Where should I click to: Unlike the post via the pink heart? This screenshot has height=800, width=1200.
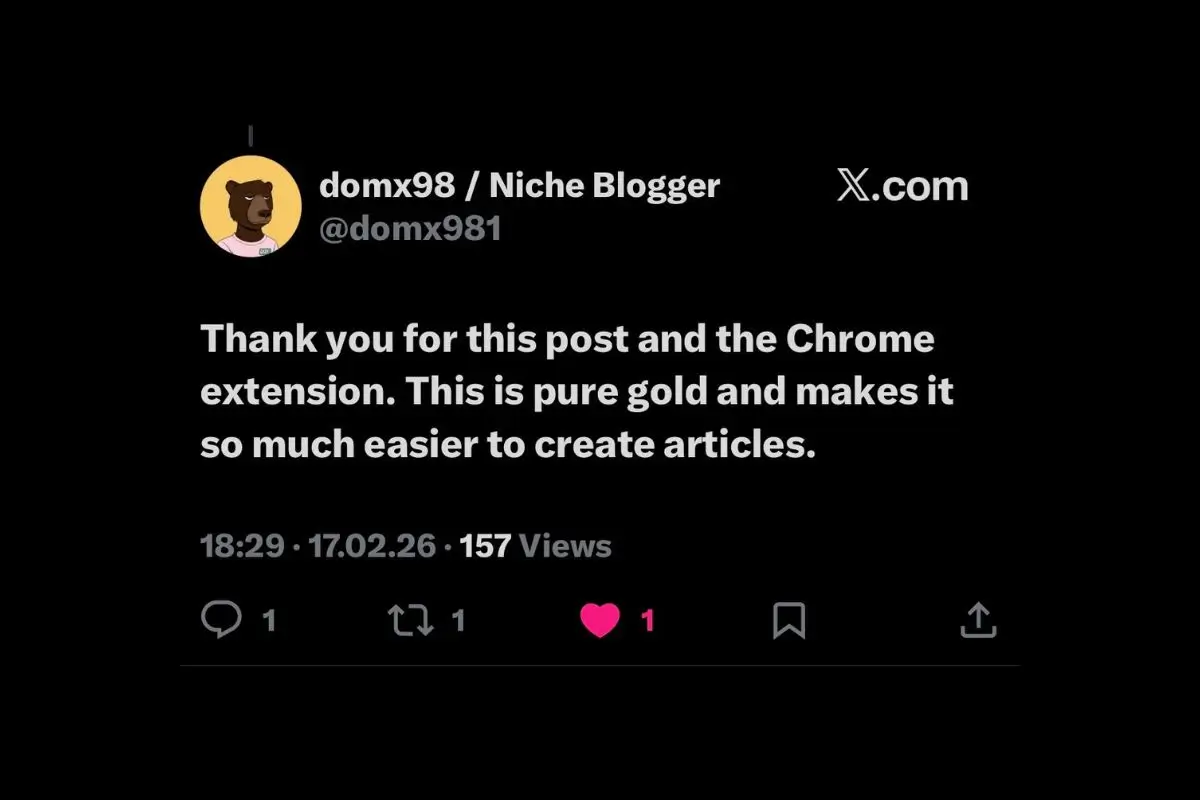pos(600,621)
